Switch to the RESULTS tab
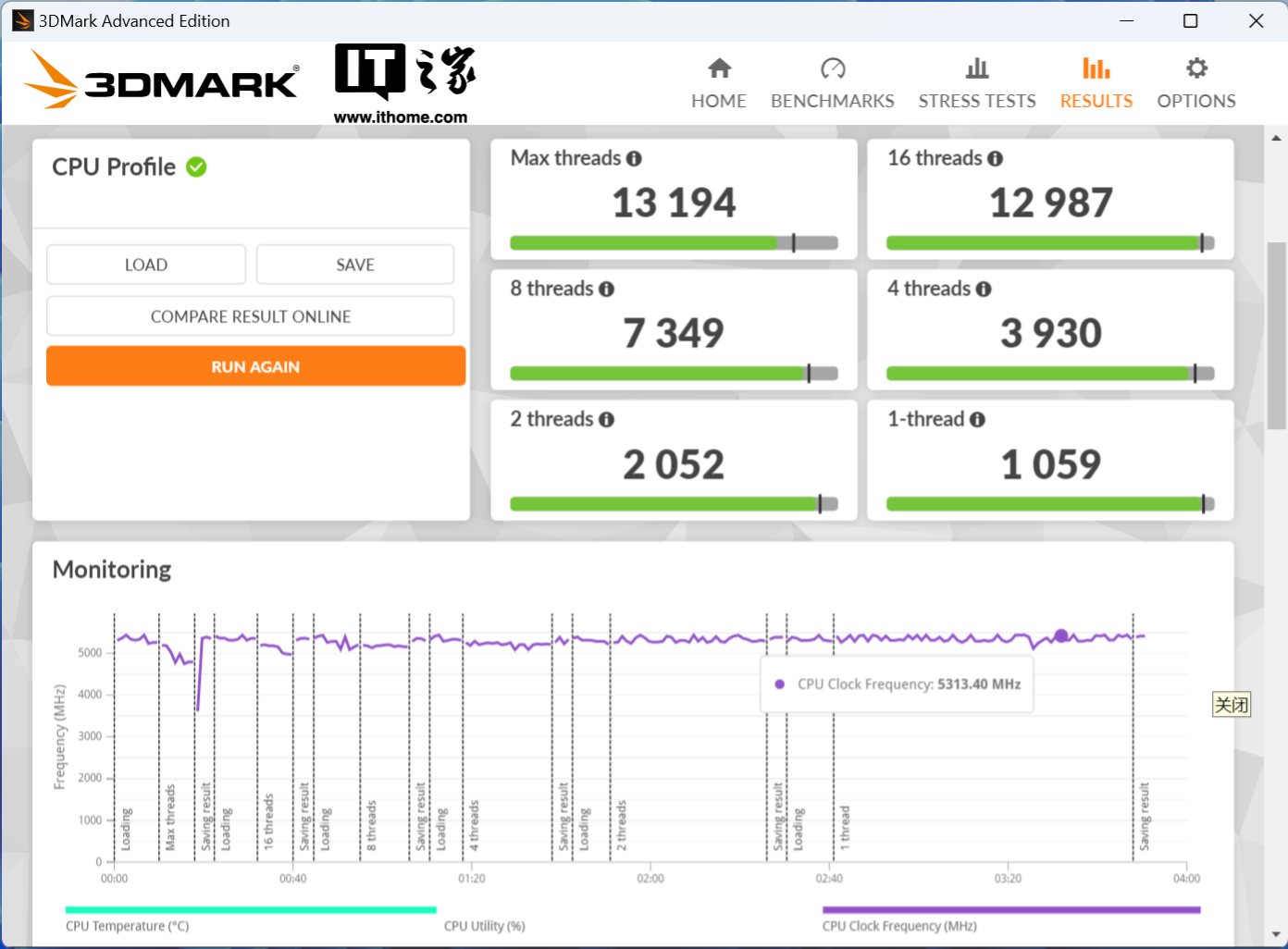This screenshot has width=1288, height=949. 1096,83
